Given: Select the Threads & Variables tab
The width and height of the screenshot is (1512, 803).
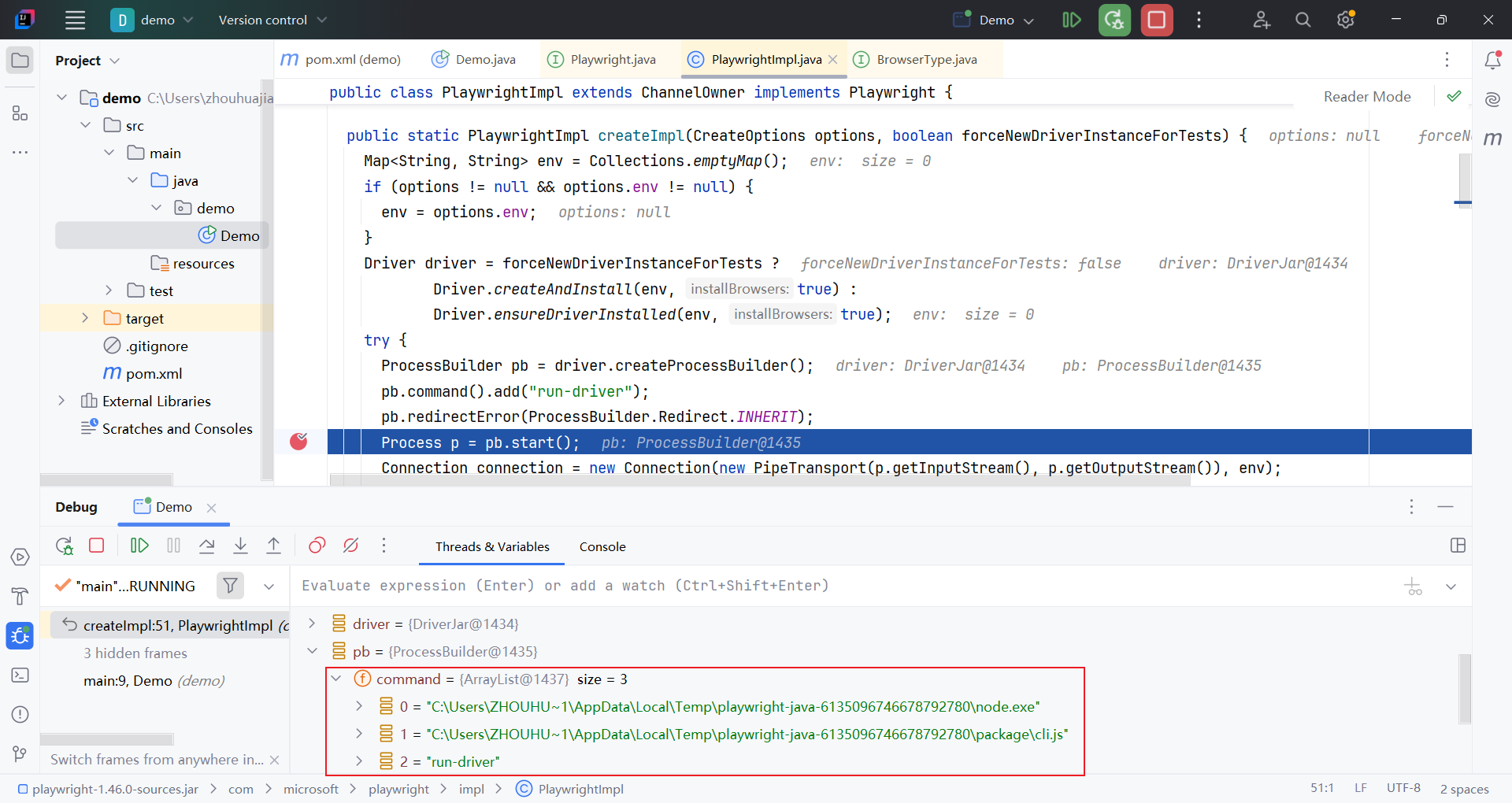Looking at the screenshot, I should tap(492, 546).
